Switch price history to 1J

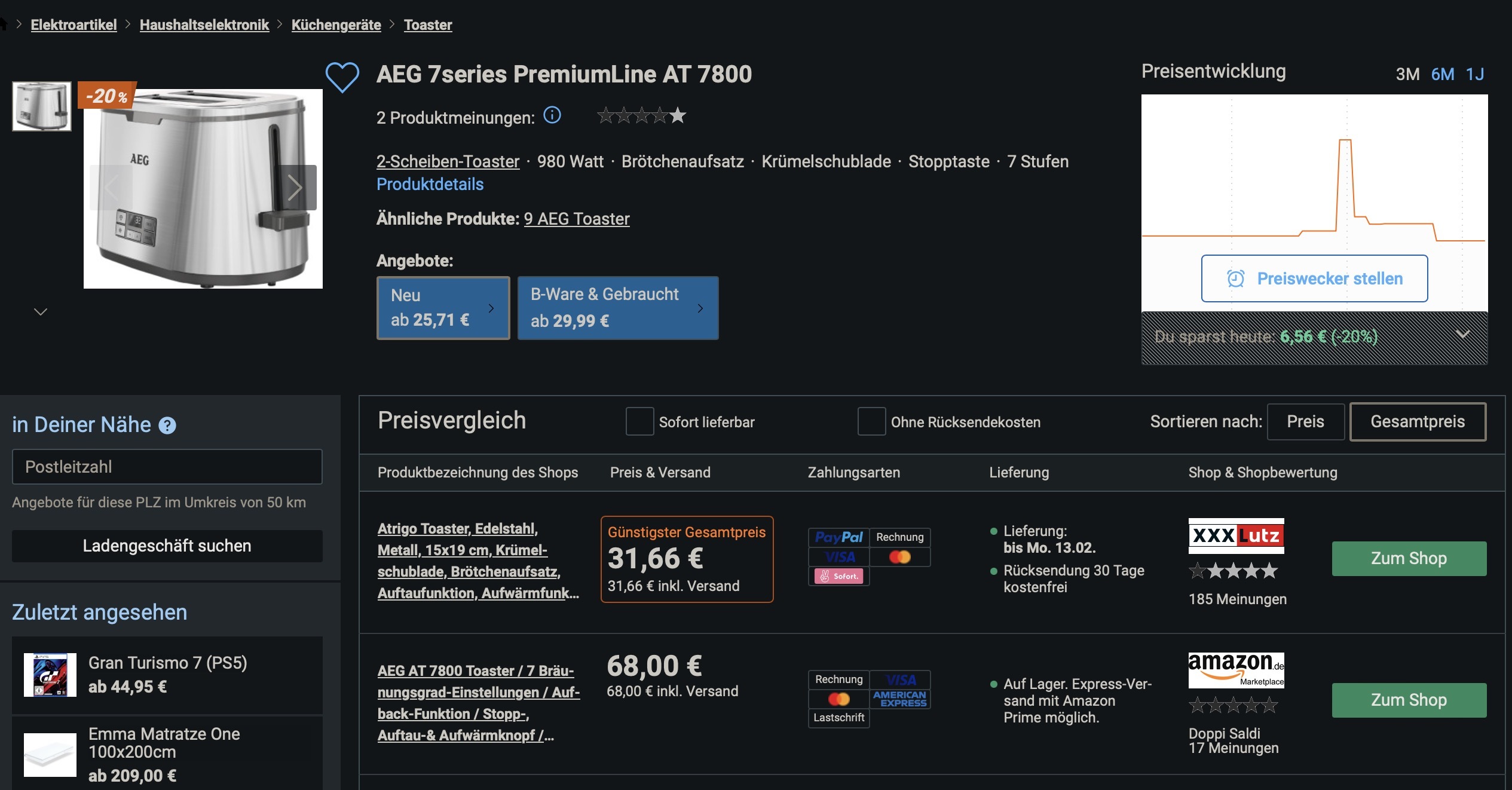point(1474,75)
